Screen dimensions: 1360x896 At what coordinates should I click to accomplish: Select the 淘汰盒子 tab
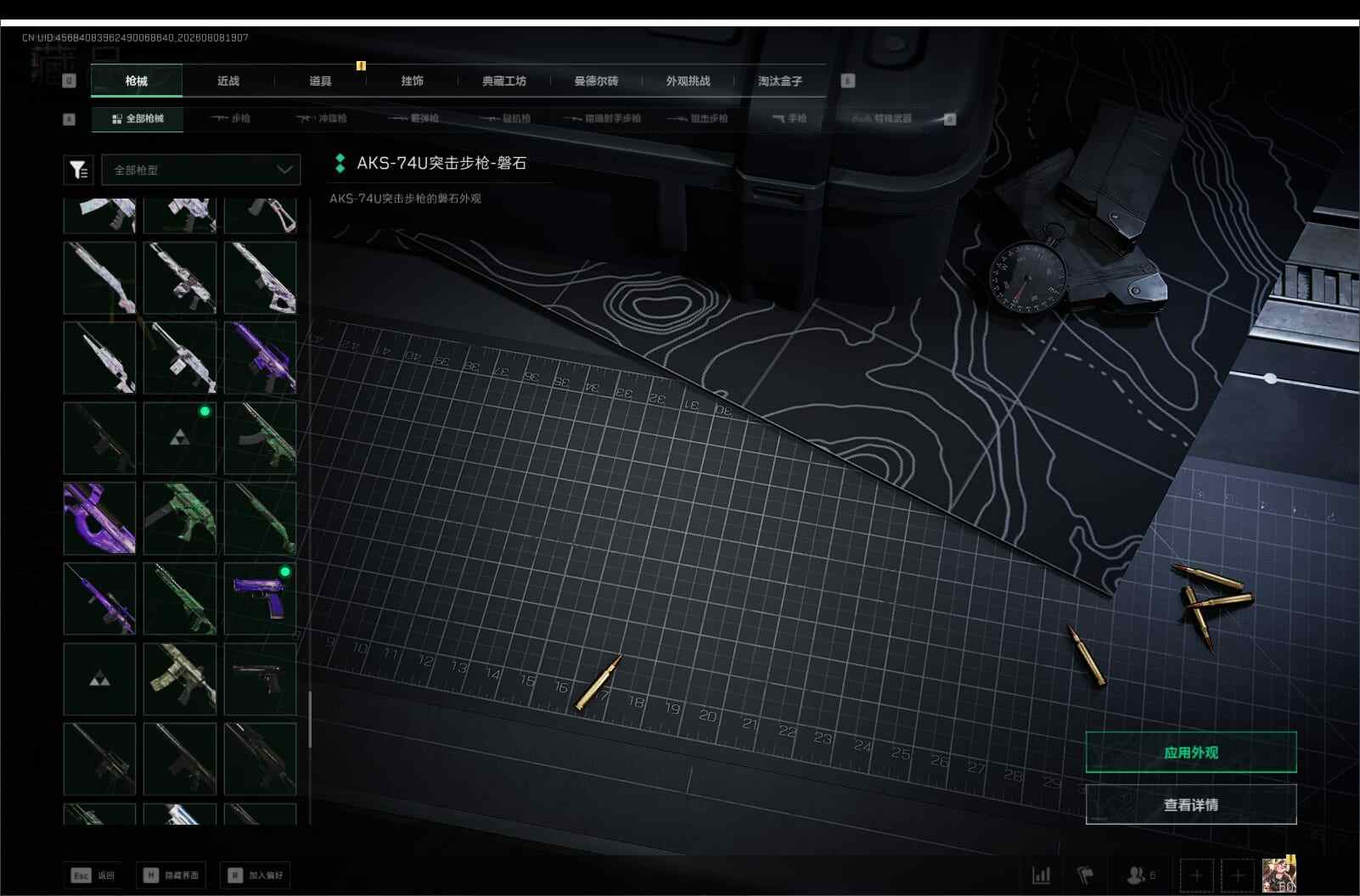click(779, 81)
